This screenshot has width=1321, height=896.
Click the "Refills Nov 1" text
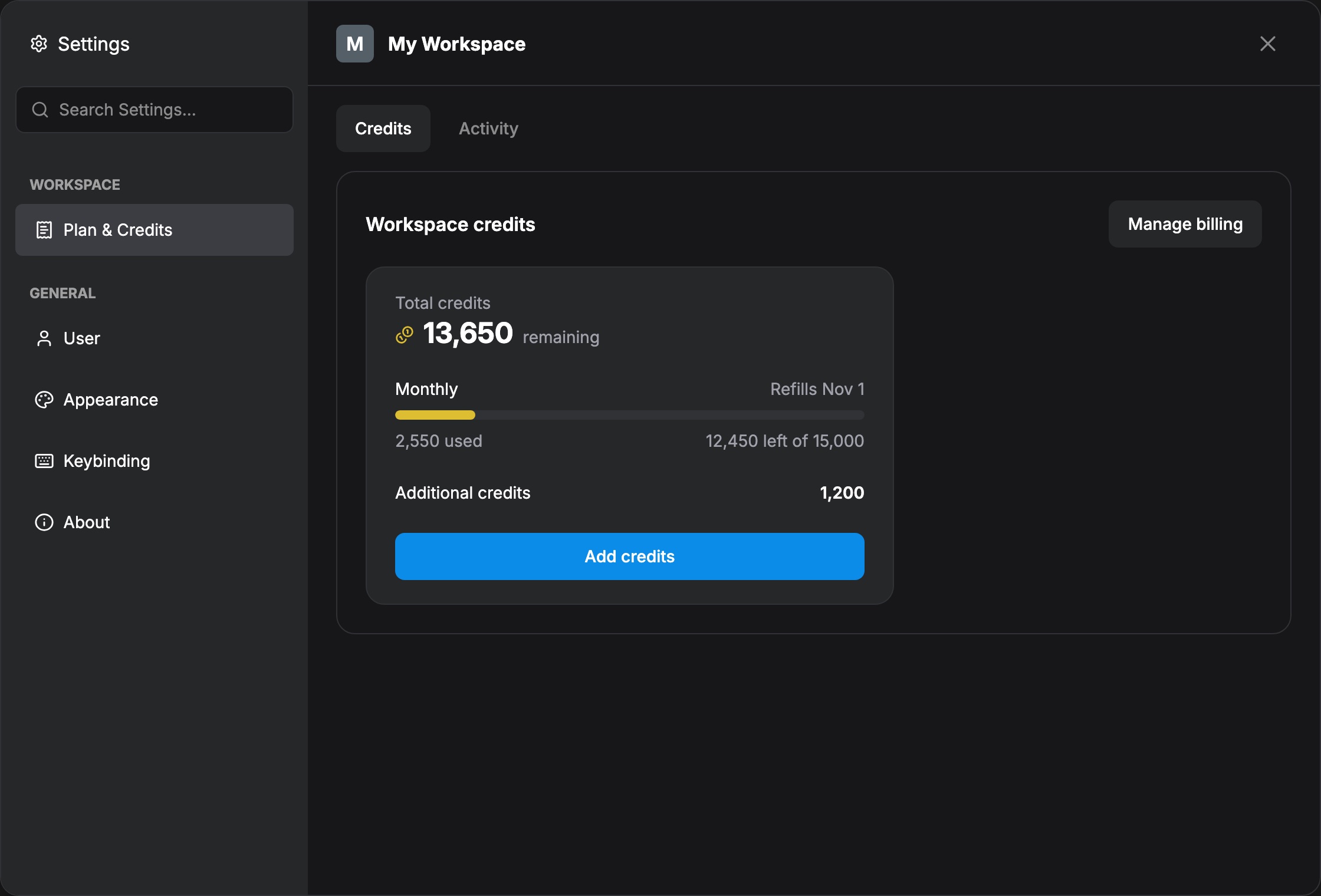coord(817,389)
